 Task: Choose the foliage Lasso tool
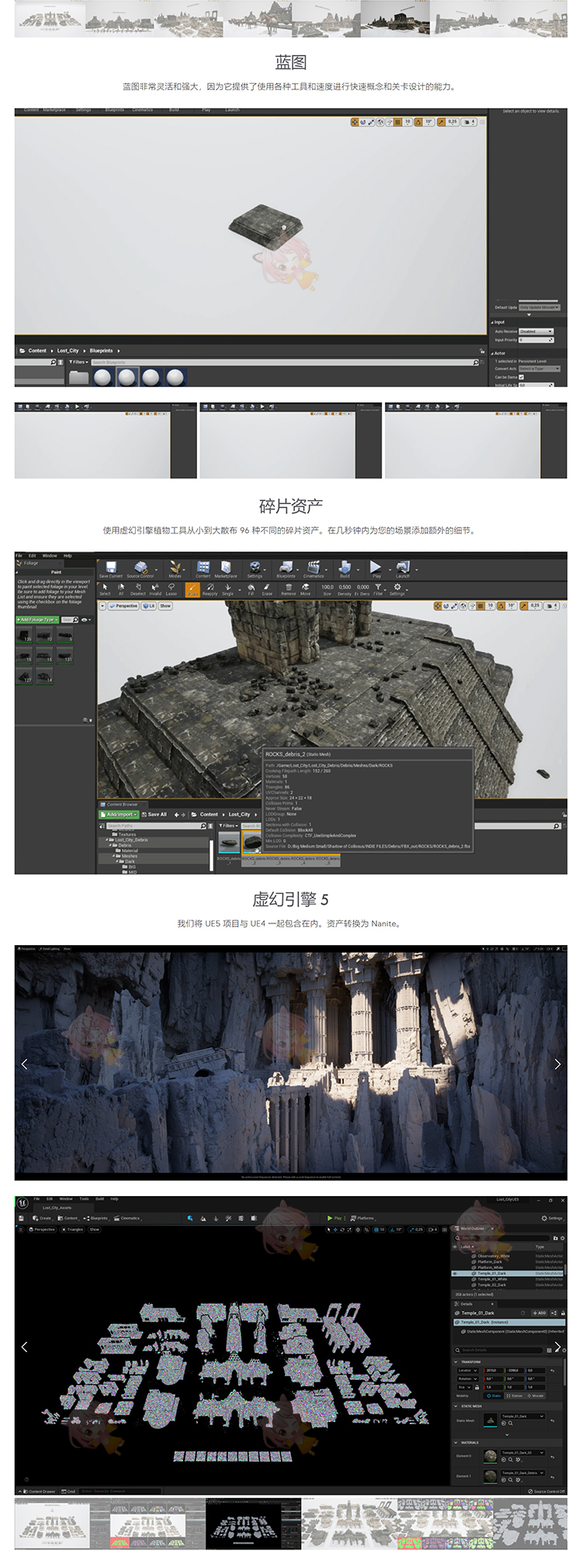(x=171, y=589)
